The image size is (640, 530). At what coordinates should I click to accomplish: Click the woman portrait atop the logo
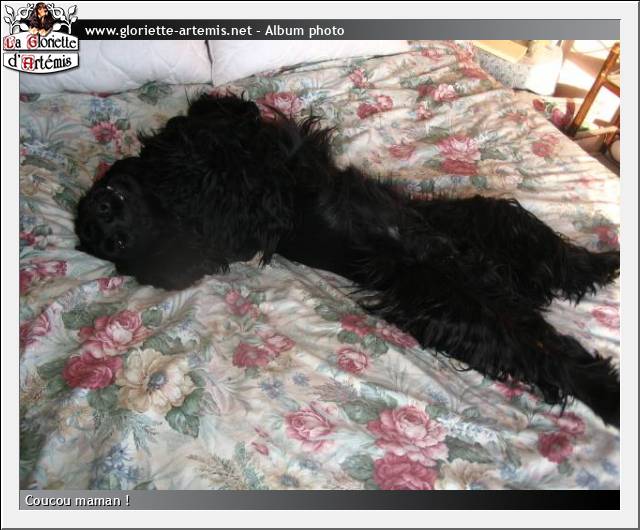point(40,18)
